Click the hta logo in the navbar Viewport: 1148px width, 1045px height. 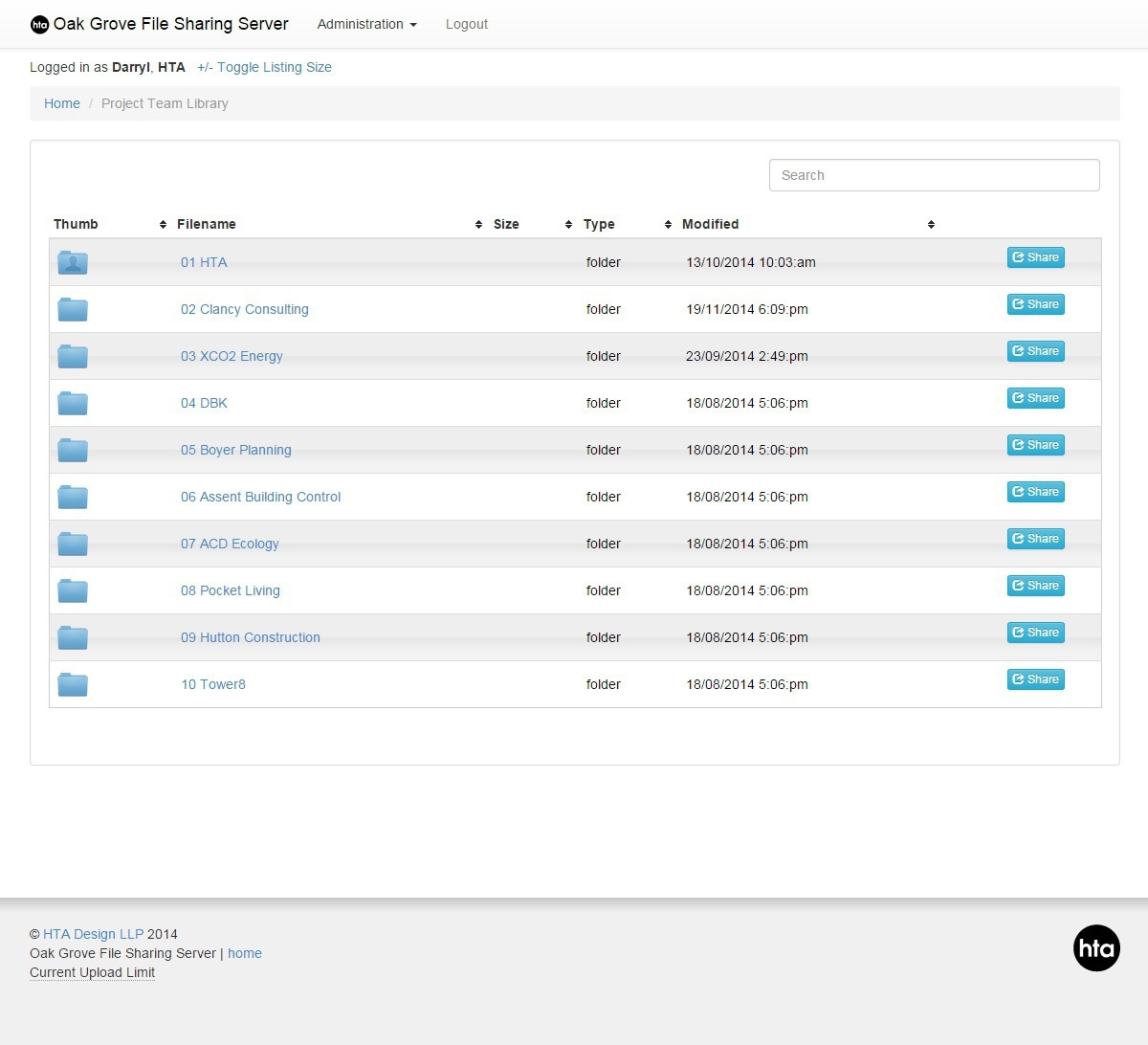click(39, 25)
